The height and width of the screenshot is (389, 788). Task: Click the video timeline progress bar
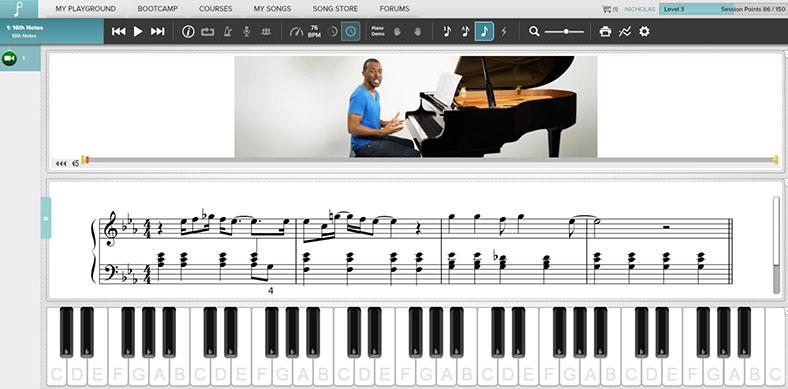tap(432, 160)
